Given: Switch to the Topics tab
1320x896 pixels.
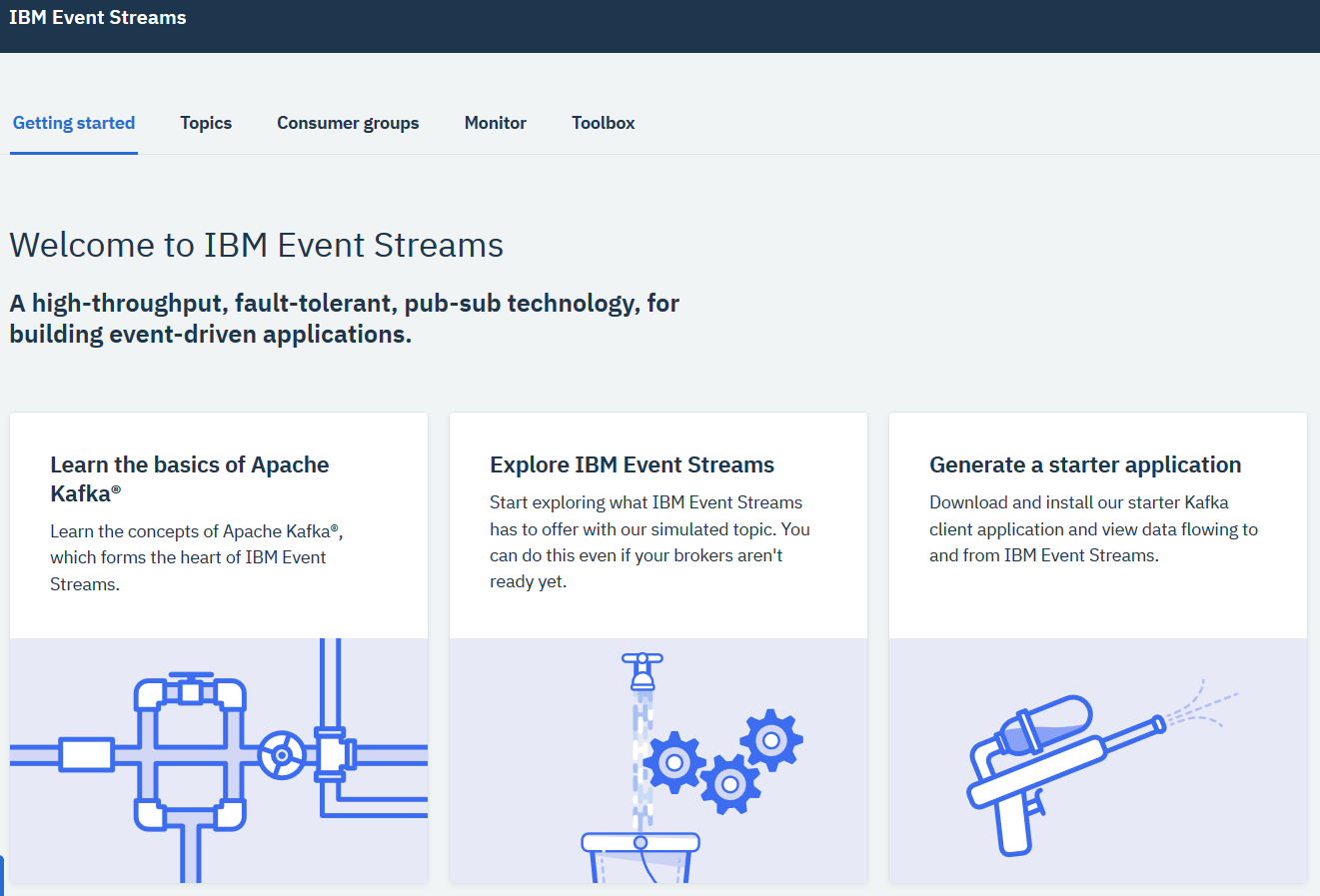Looking at the screenshot, I should 206,123.
